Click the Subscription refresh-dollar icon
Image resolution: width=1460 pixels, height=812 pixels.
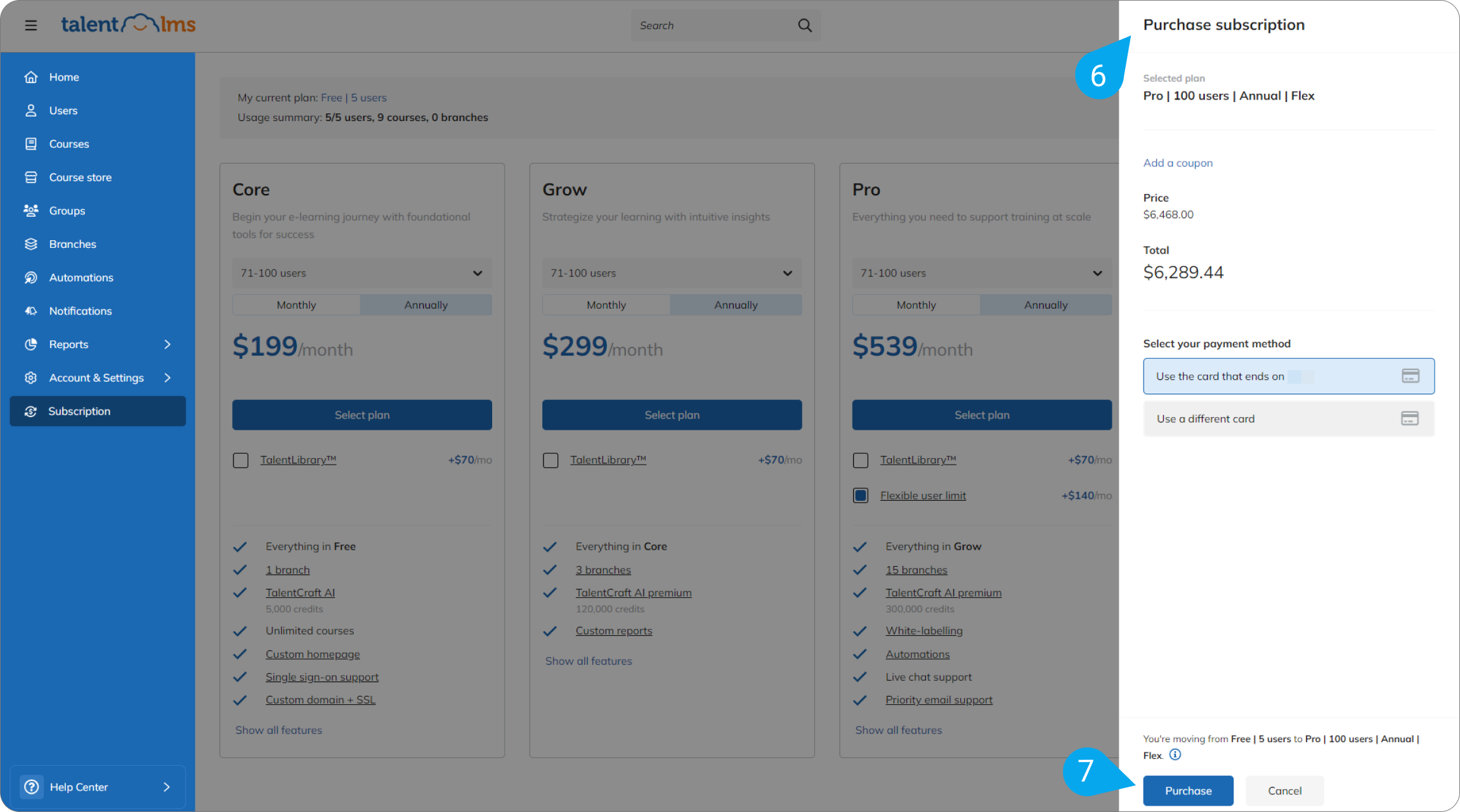(30, 411)
